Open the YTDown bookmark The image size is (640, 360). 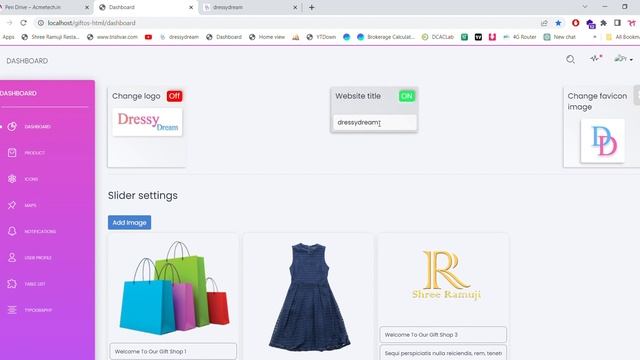[321, 37]
